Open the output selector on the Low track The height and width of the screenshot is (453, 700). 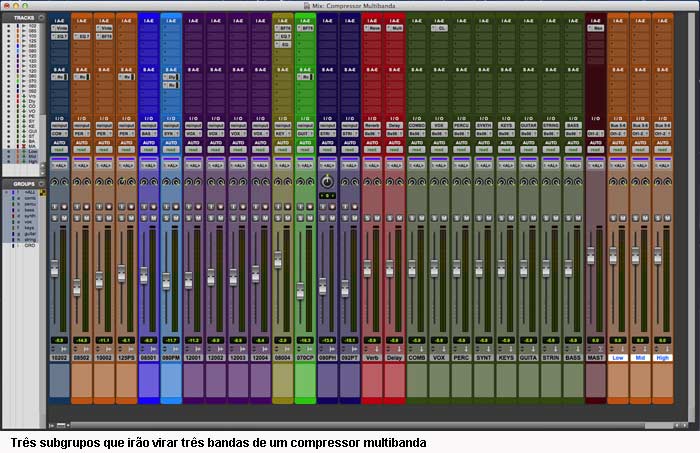618,133
